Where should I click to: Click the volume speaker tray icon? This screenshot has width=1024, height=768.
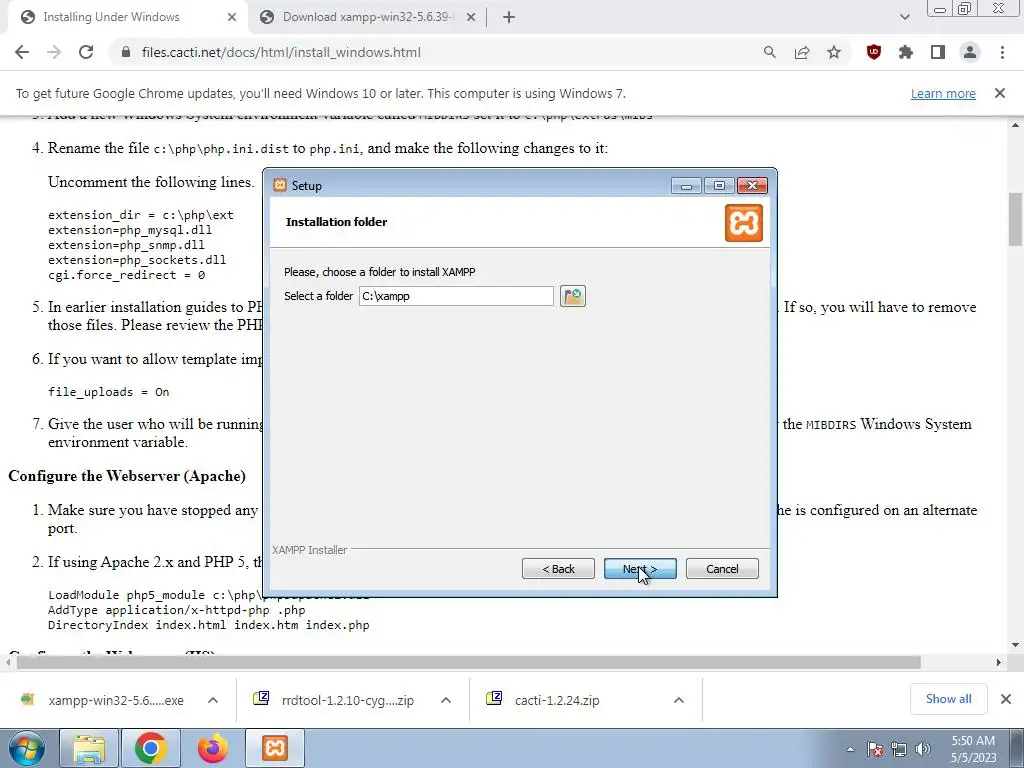pos(923,749)
